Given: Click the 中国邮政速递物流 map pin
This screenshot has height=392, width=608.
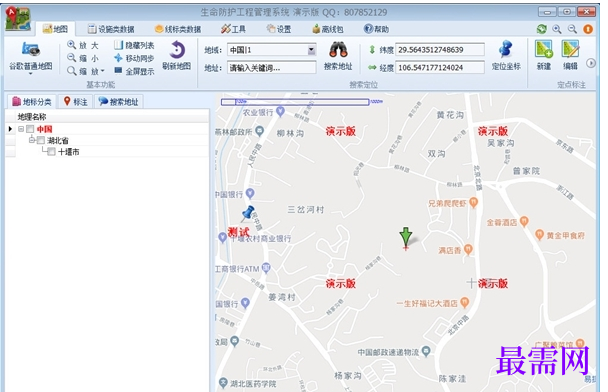Looking at the screenshot, I should 426,351.
